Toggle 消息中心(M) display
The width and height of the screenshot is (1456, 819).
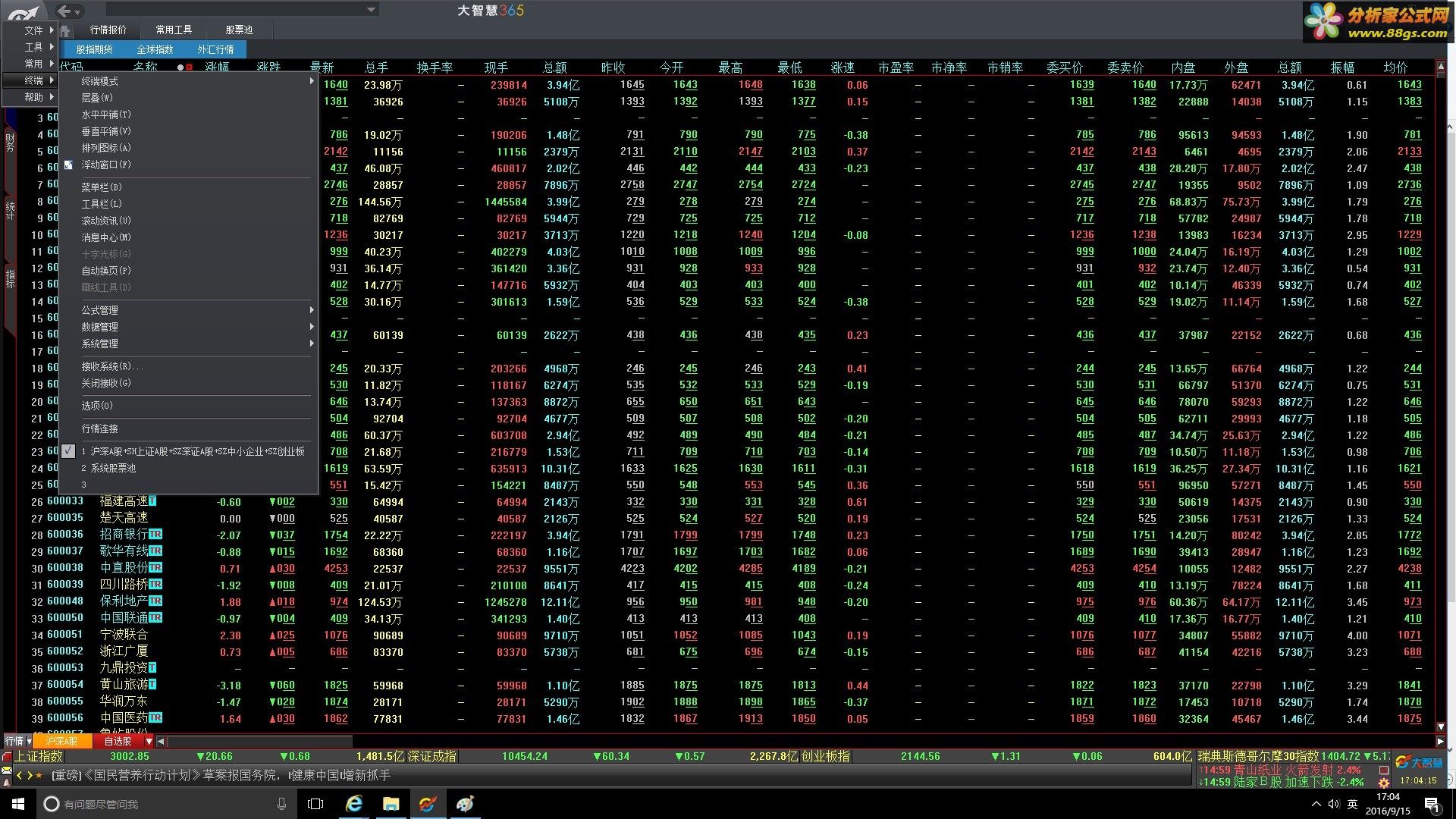click(x=188, y=237)
